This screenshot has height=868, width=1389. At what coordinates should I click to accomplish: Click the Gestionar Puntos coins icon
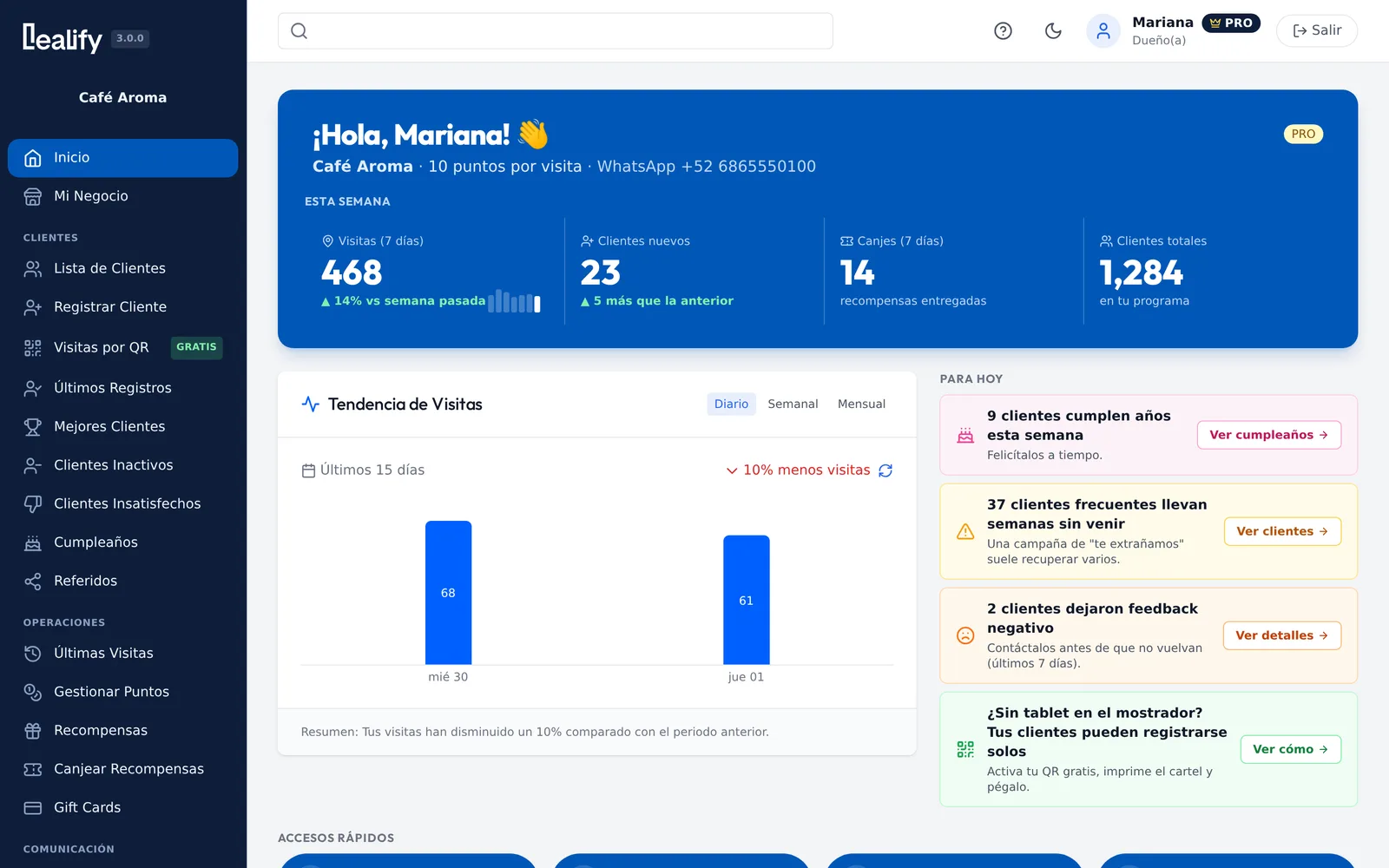(x=33, y=692)
